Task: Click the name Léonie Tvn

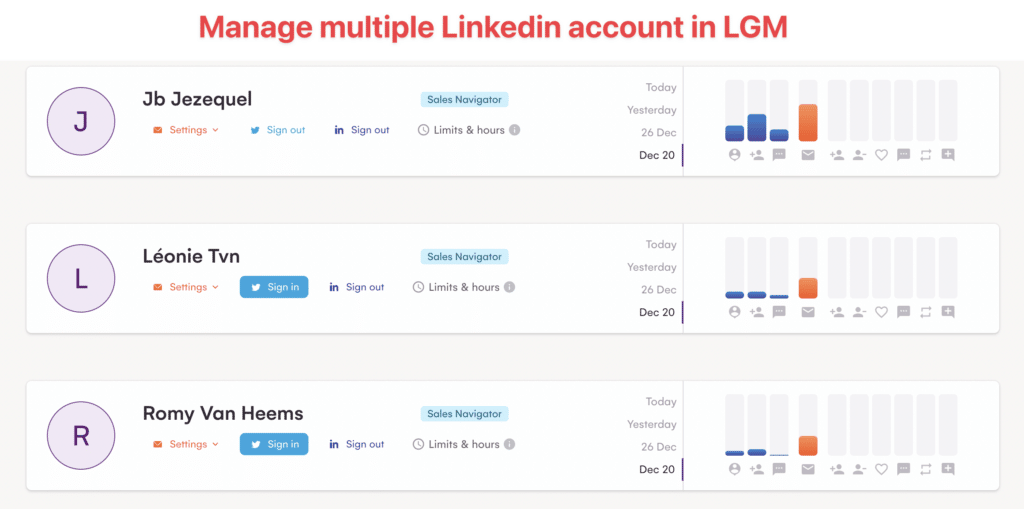Action: pyautogui.click(x=191, y=256)
